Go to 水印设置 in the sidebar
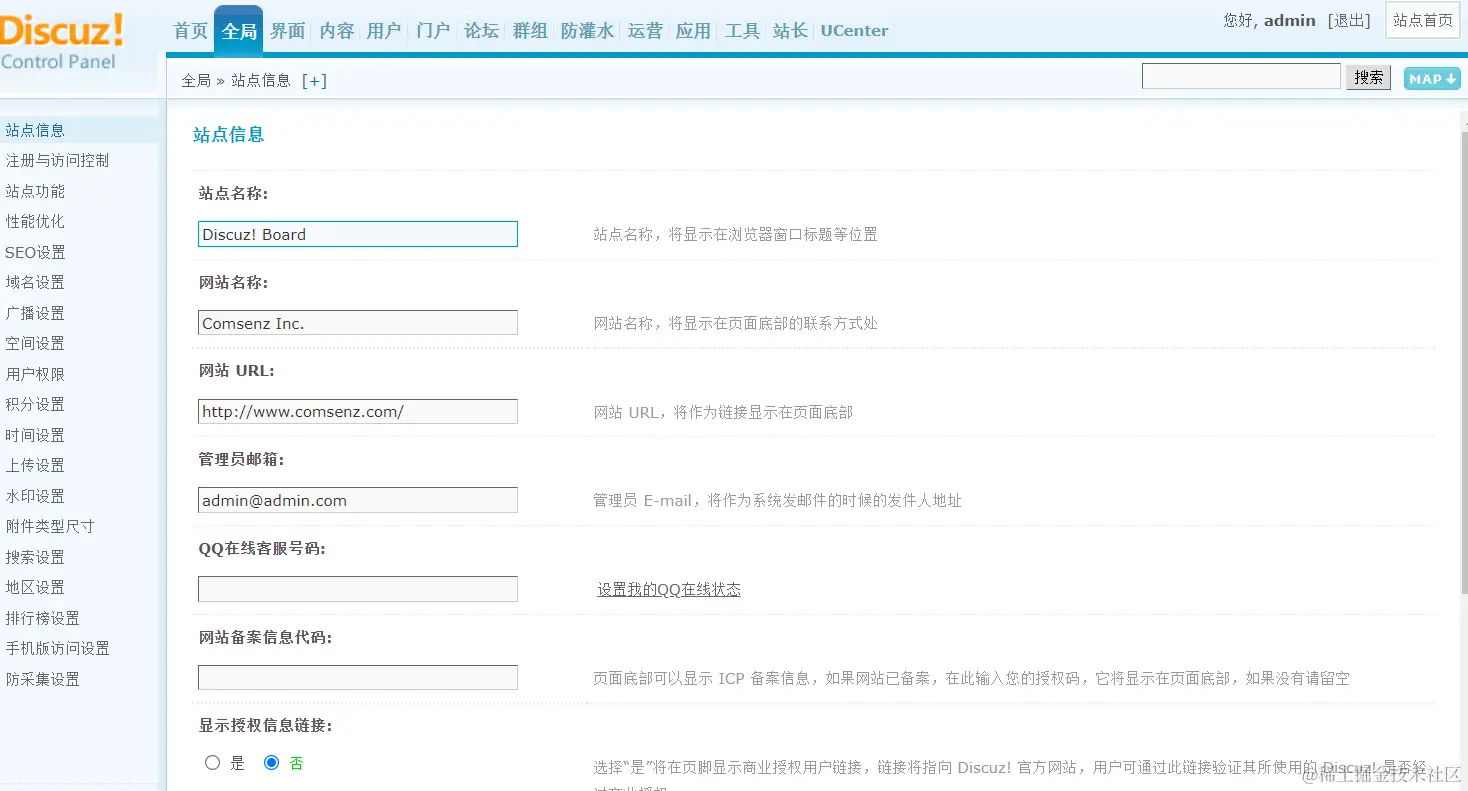Screen dimensions: 1468x791 coord(35,496)
